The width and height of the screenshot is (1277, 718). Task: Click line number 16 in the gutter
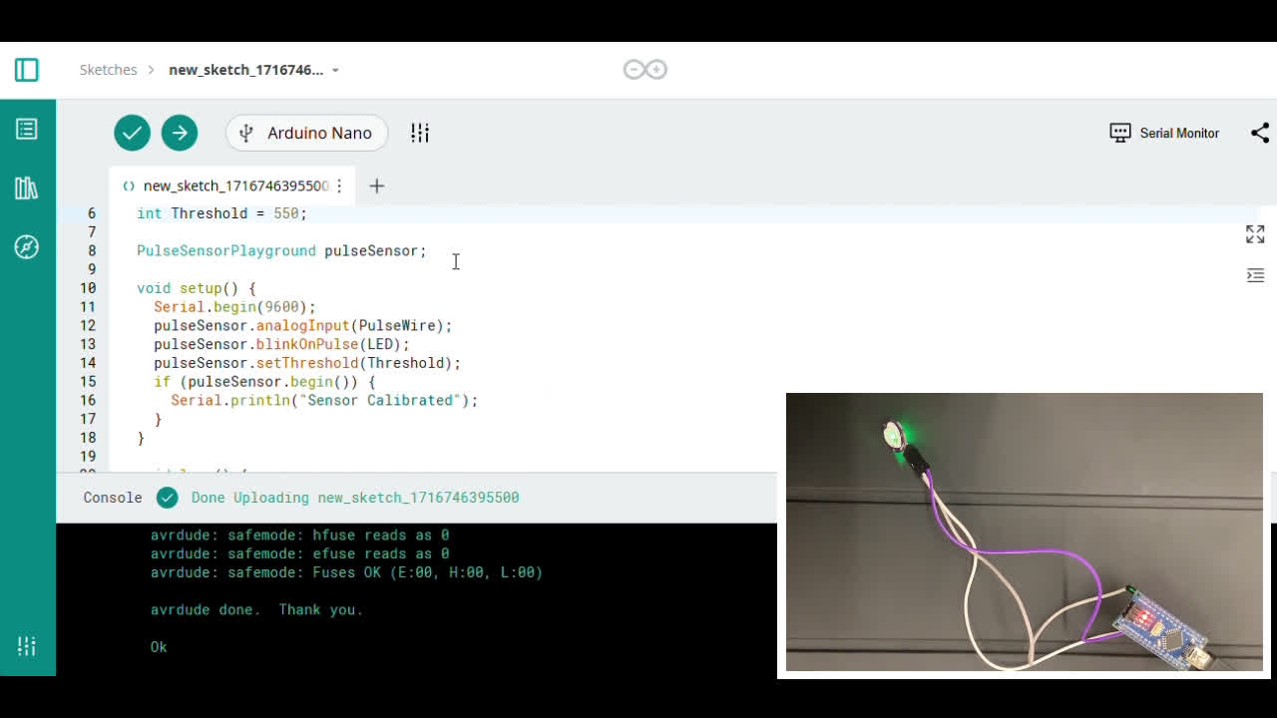[88, 401]
